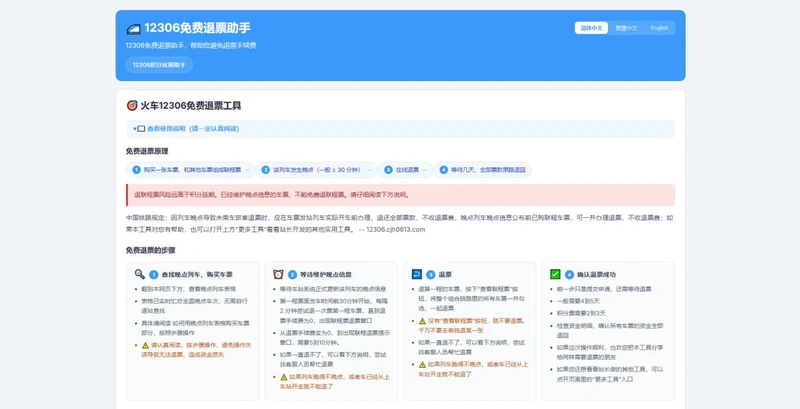The image size is (800, 409).
Task: Click the alarm clock icon on 等待维护晚点信息 card
Action: 278,274
